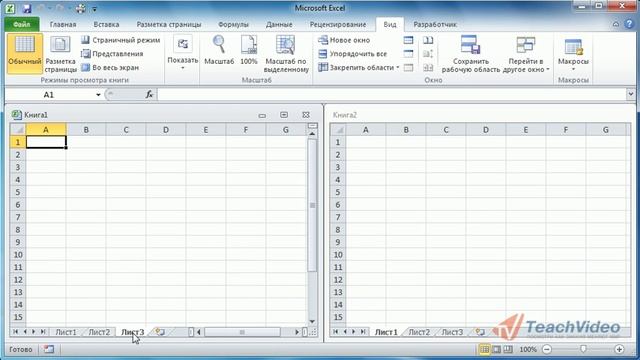640x360 pixels.
Task: Expand the quick access toolbar customize arrow
Action: click(x=94, y=9)
